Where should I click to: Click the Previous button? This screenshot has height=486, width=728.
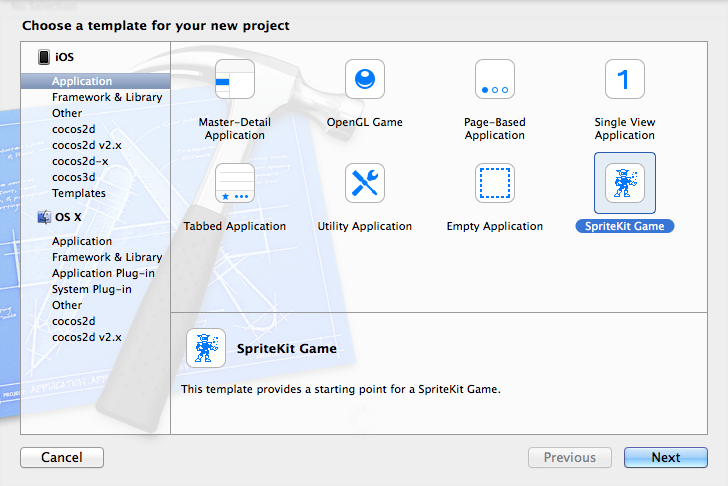[x=570, y=458]
